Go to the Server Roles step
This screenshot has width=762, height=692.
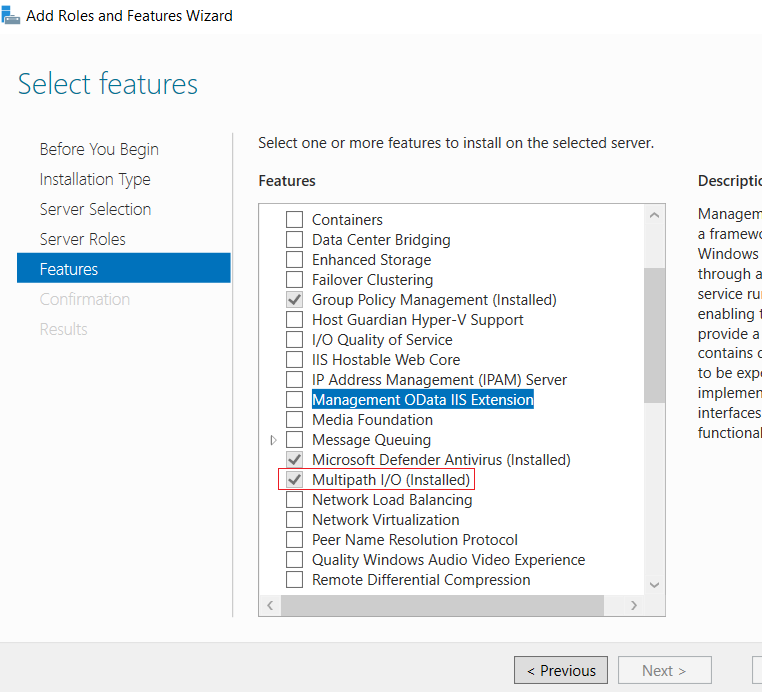coord(83,239)
